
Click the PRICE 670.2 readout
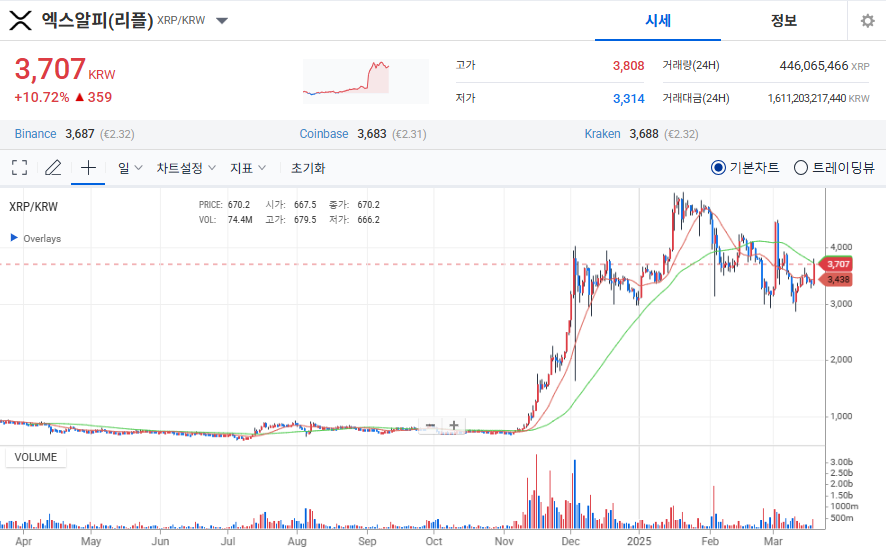coord(224,205)
